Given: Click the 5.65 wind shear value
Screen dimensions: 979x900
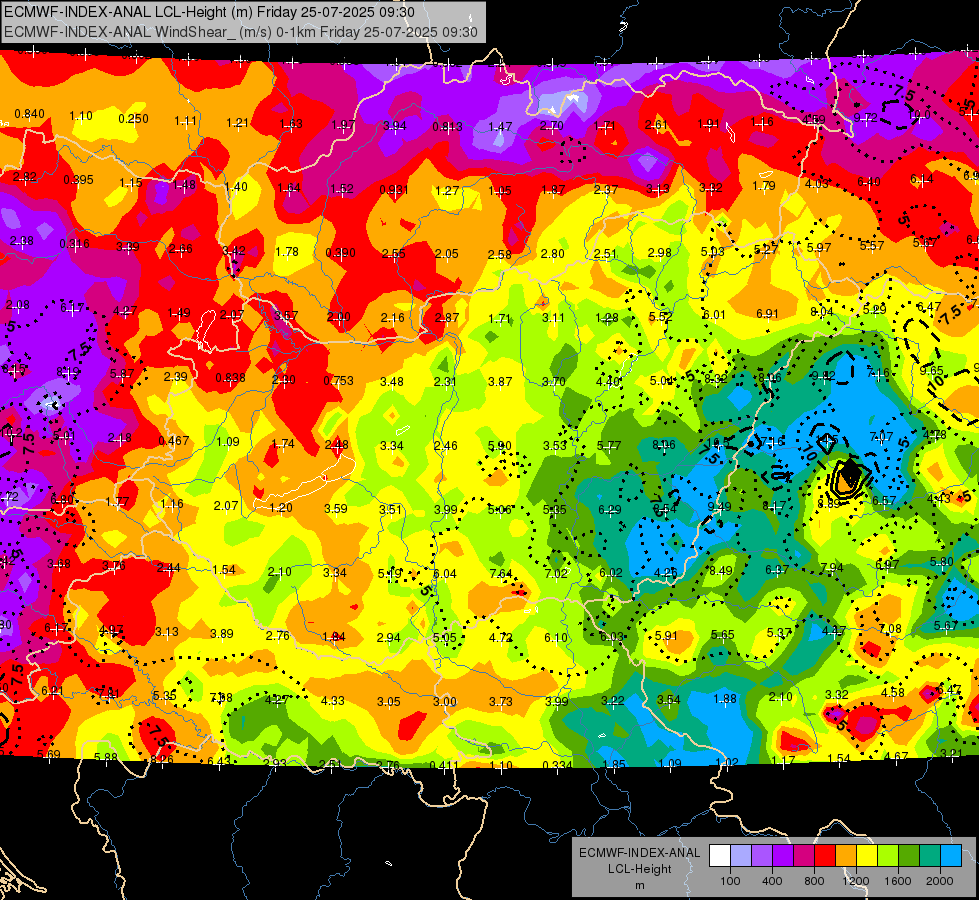Looking at the screenshot, I should pyautogui.click(x=722, y=635).
